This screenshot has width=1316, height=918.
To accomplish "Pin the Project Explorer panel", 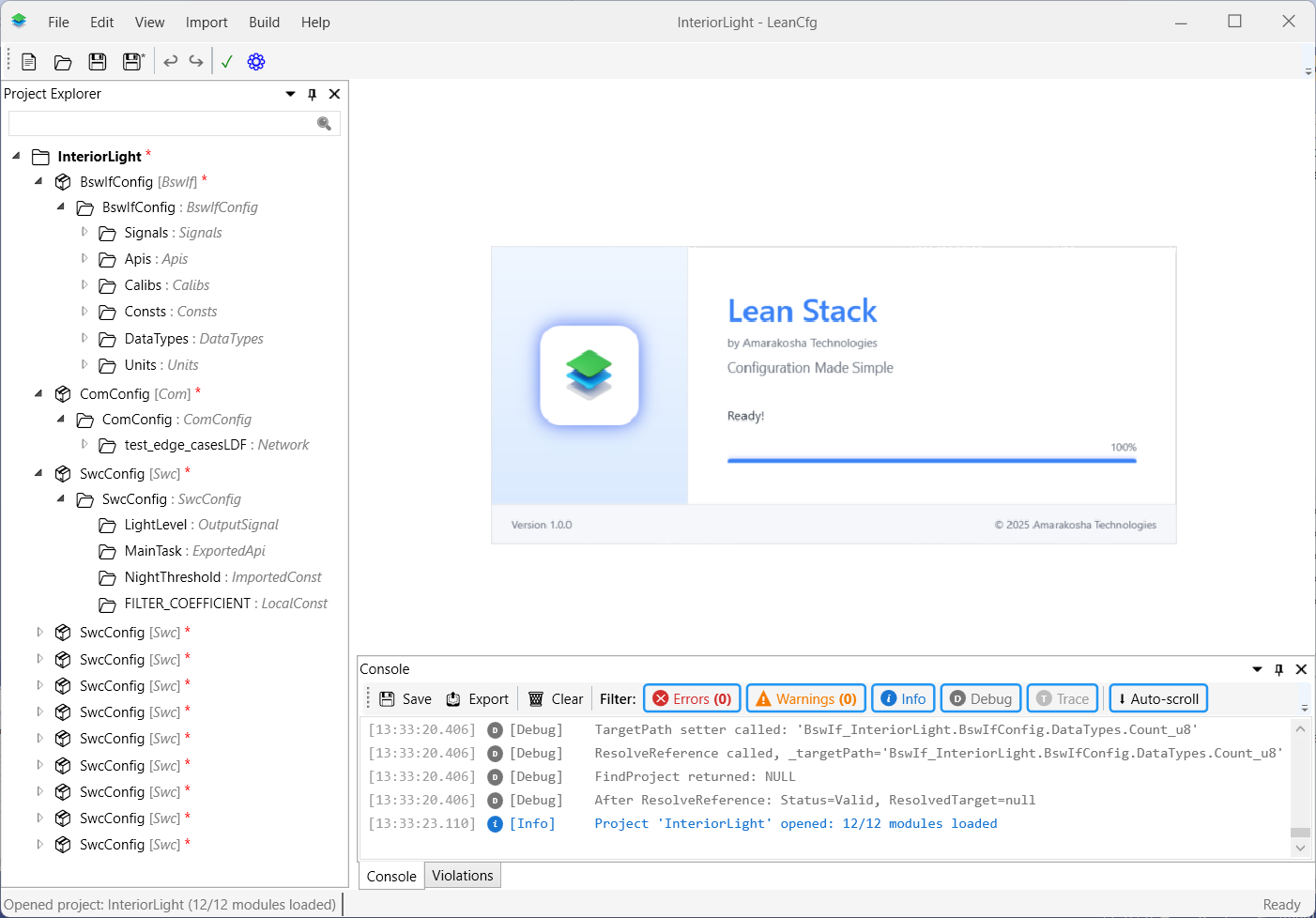I will (313, 94).
